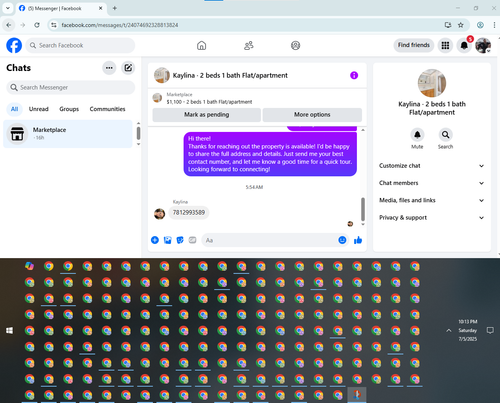Open a new Chrome tab

click(114, 8)
